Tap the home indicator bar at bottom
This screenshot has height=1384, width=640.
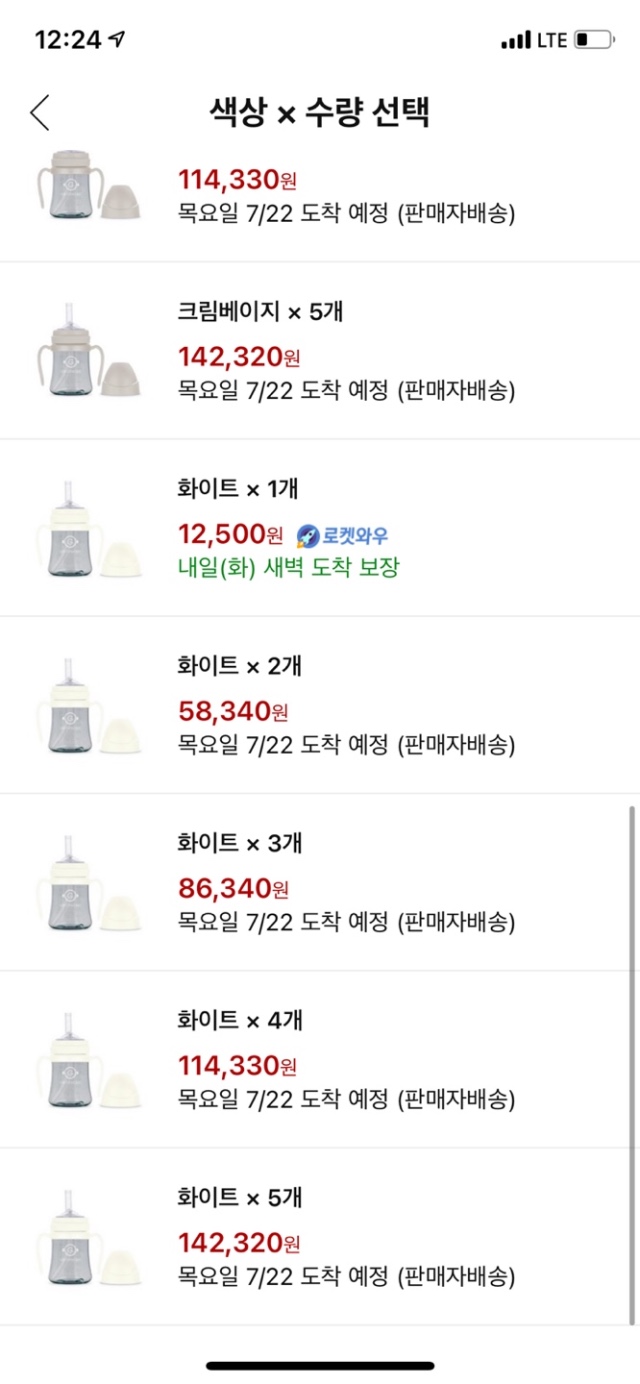[x=320, y=1365]
